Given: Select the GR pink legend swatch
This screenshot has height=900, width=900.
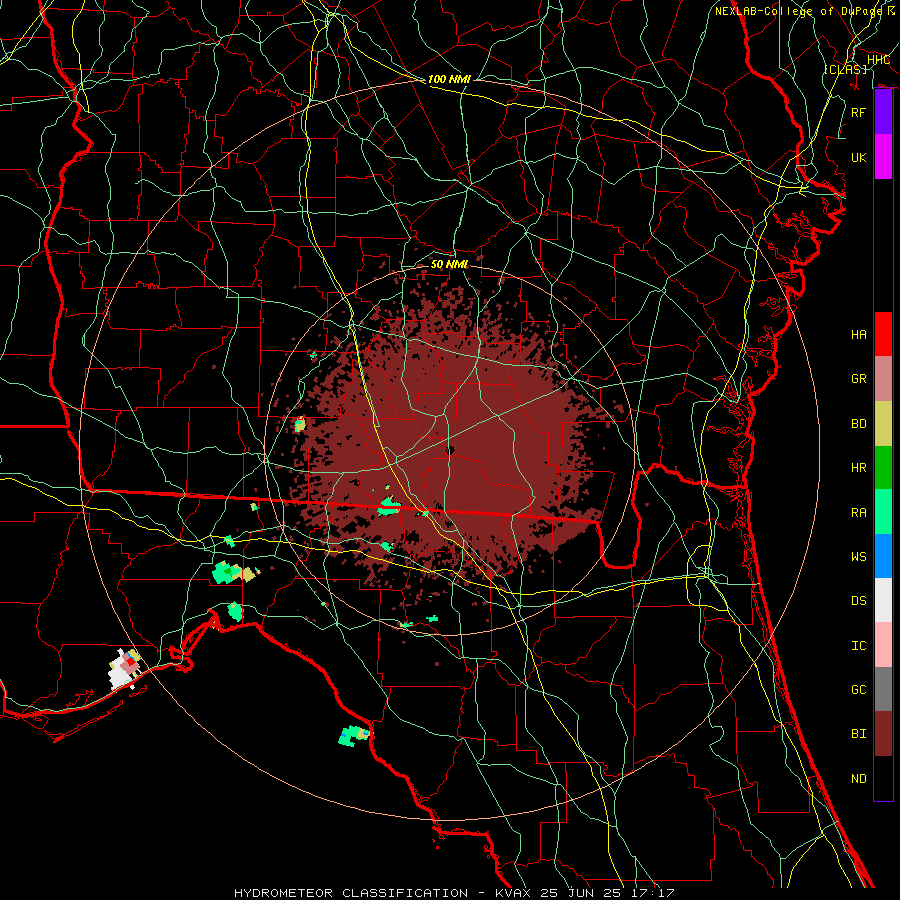Looking at the screenshot, I should [883, 379].
